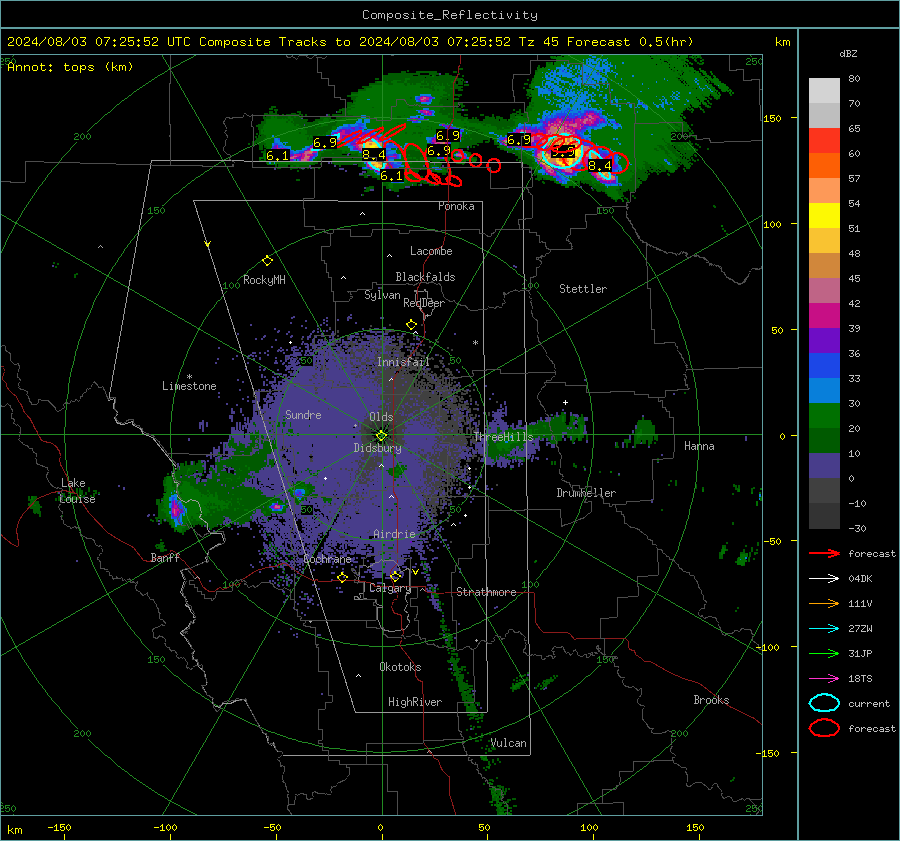Select the yellow diamond marker near RockyMH

click(267, 261)
